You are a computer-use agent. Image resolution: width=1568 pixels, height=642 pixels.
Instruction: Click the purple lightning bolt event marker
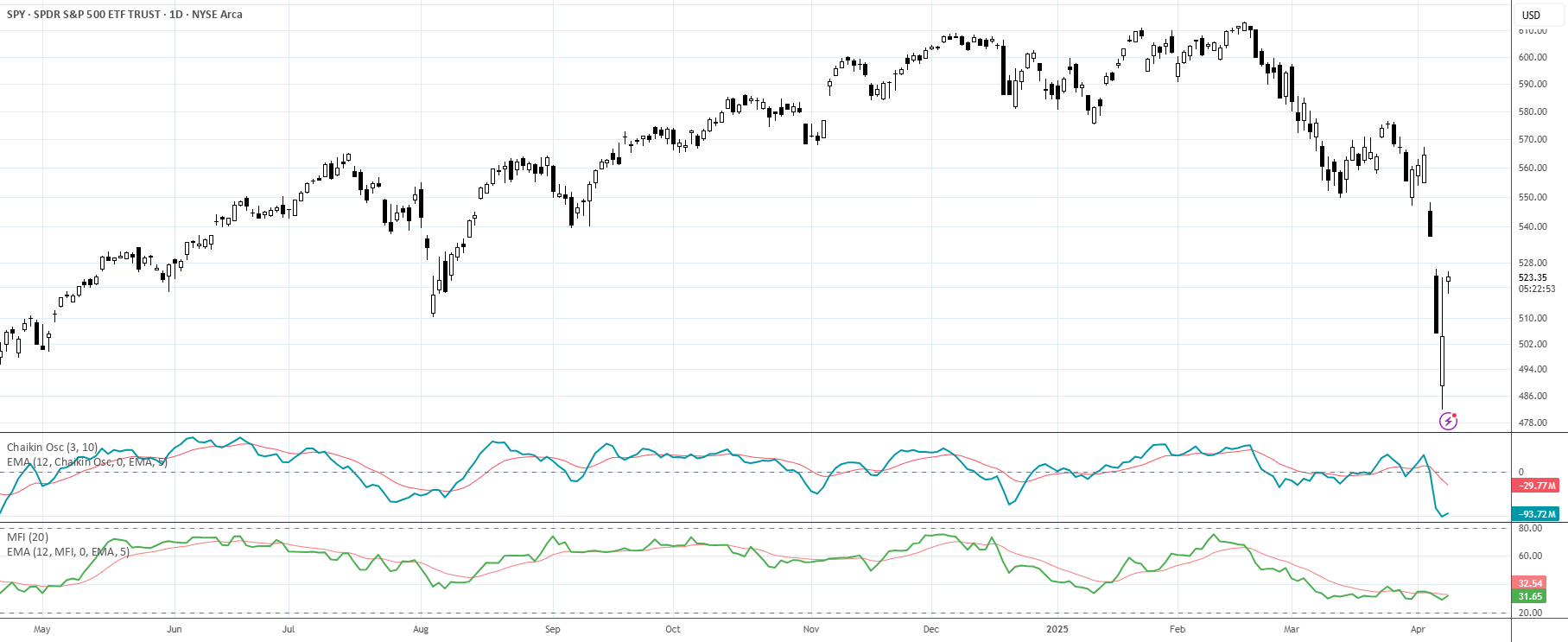(1448, 421)
